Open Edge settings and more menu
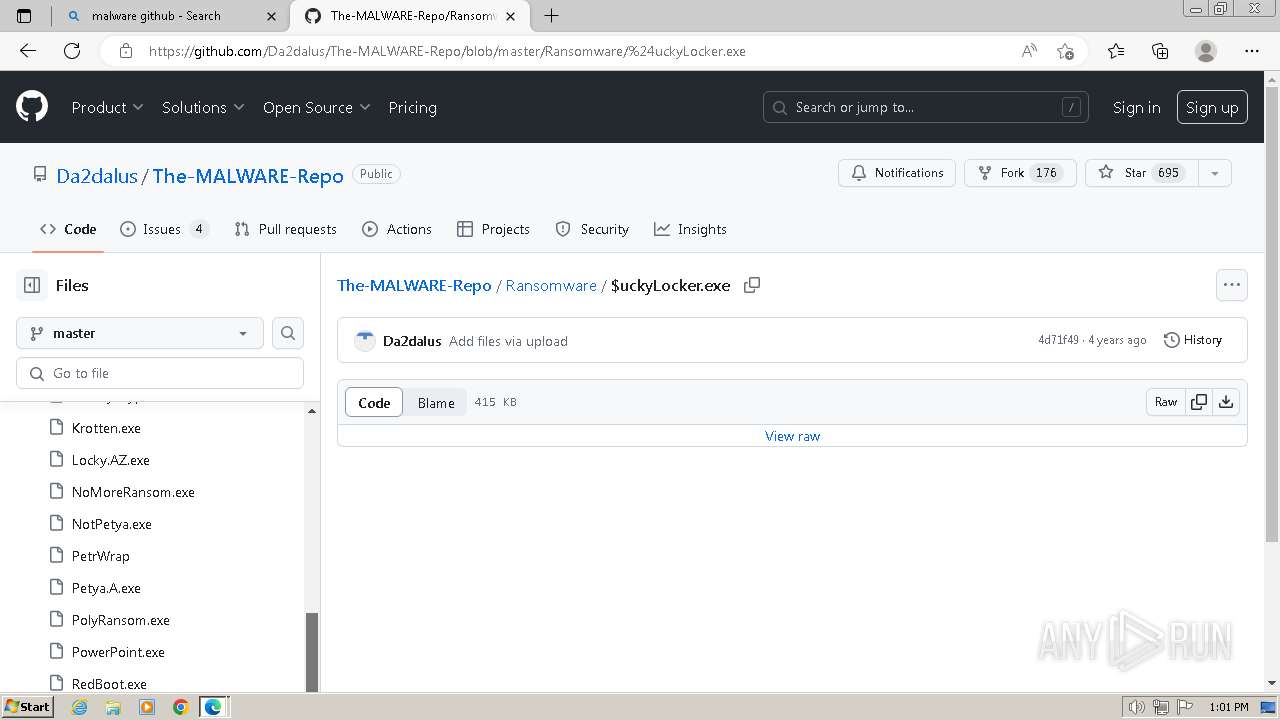This screenshot has height=720, width=1280. coord(1252,51)
